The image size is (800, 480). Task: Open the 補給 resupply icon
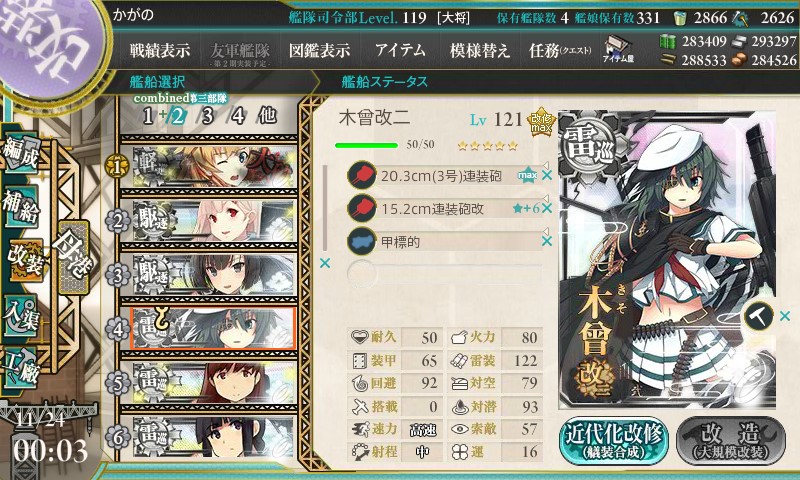coord(21,207)
